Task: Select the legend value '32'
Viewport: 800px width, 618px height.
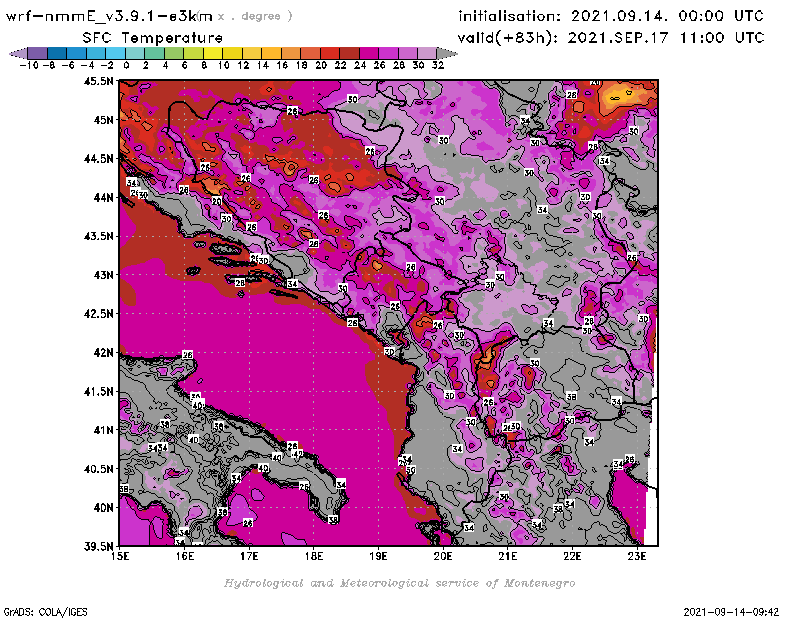Action: pos(438,65)
